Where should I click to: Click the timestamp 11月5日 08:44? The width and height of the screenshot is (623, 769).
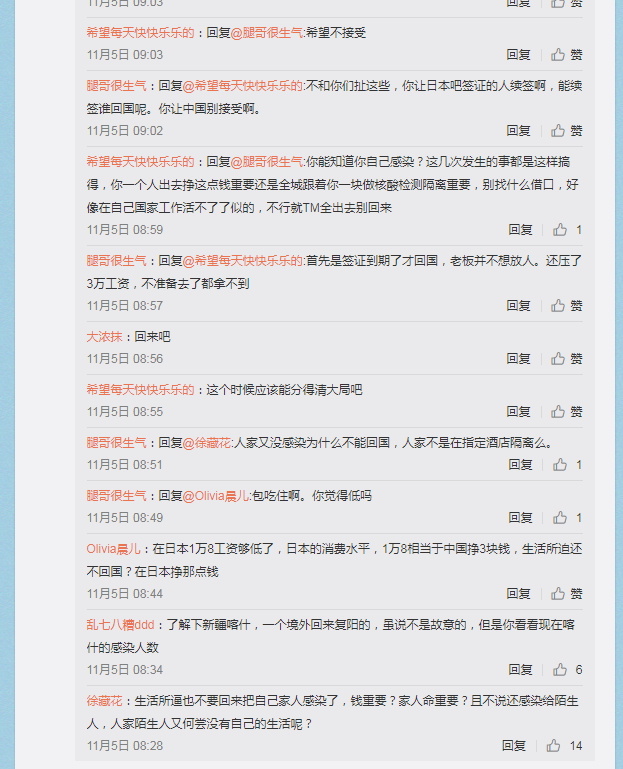(x=125, y=593)
